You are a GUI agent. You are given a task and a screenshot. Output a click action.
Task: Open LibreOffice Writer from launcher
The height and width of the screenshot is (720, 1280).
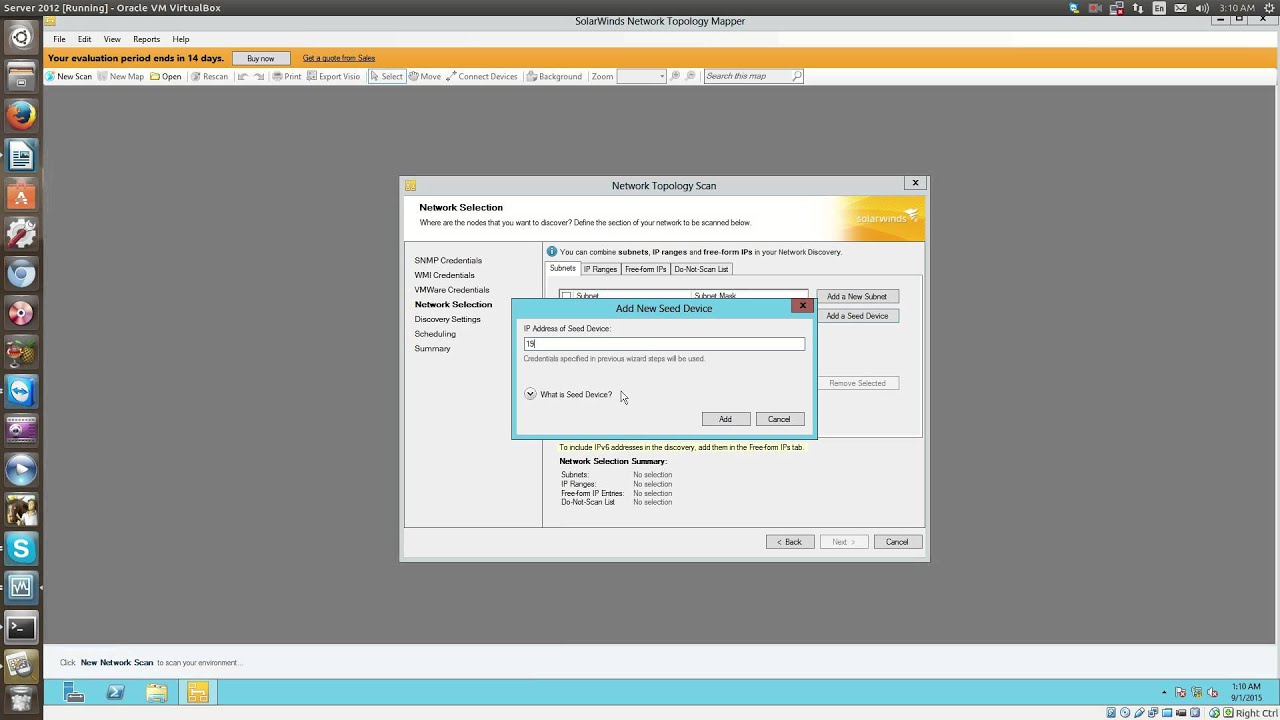pyautogui.click(x=21, y=155)
